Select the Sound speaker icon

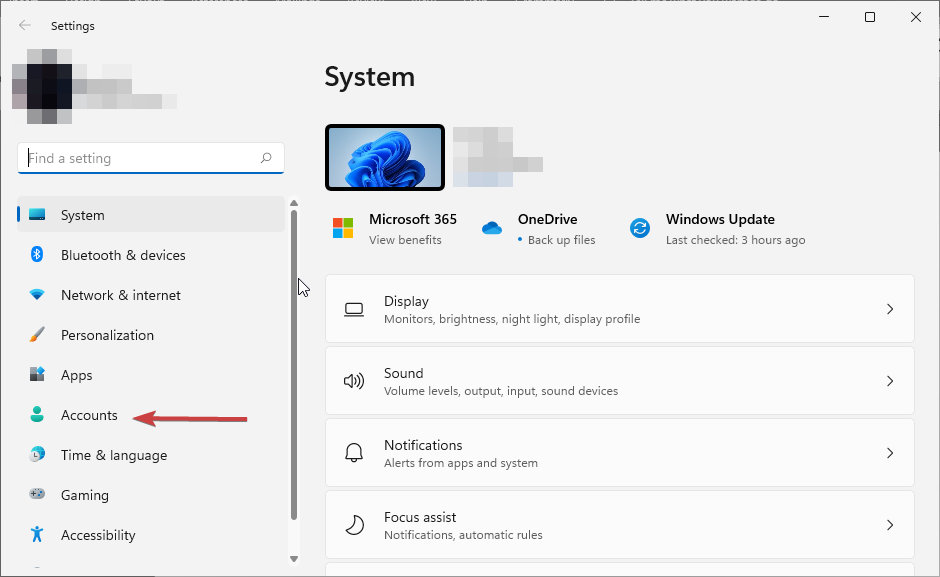pos(354,381)
